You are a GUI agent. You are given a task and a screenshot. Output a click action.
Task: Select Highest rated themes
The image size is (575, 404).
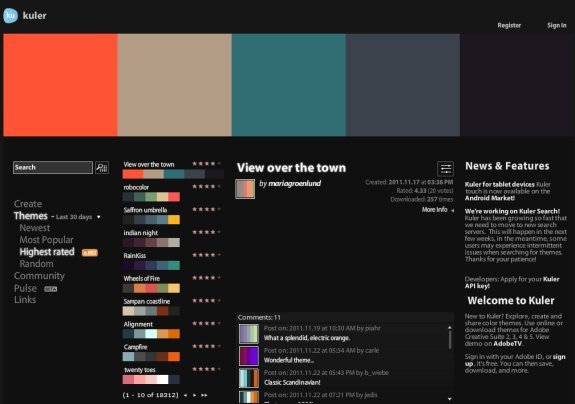[47, 252]
